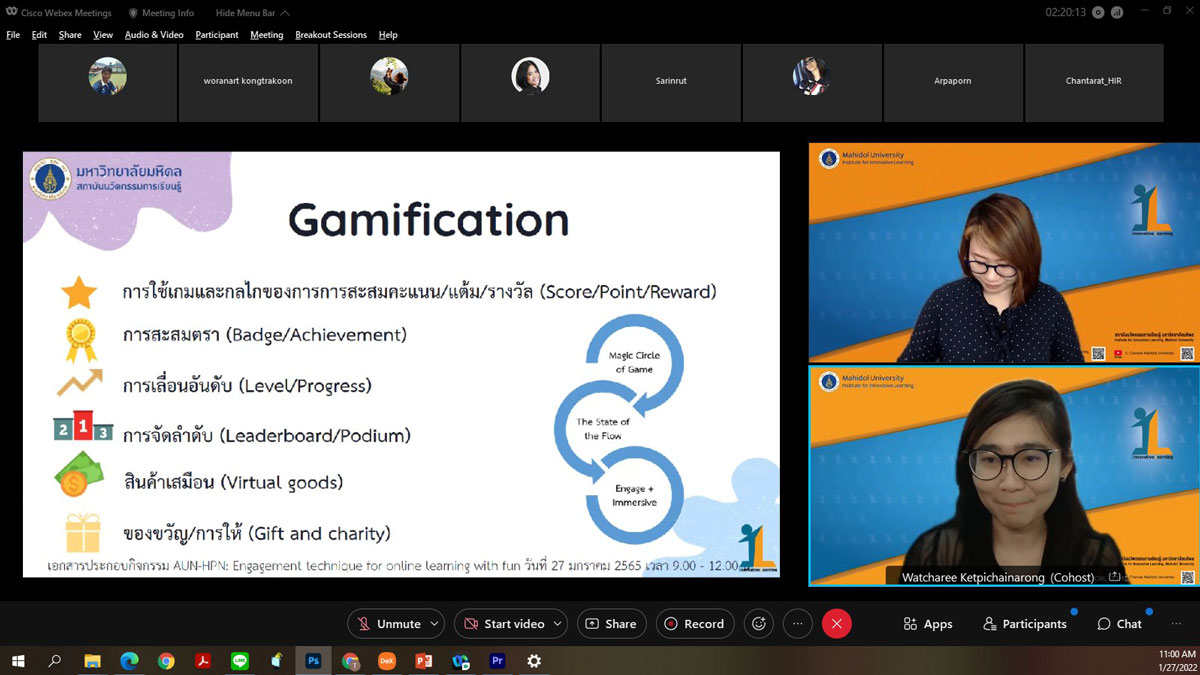Open the Apps panel

pyautogui.click(x=927, y=624)
